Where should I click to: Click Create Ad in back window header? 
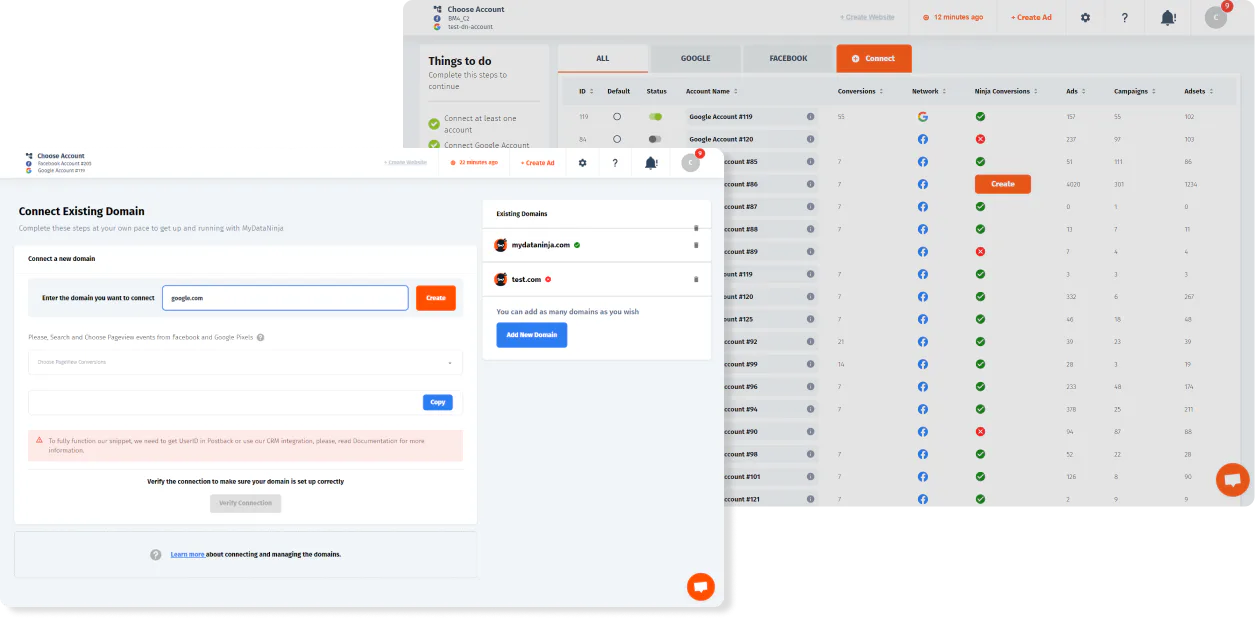point(1031,18)
